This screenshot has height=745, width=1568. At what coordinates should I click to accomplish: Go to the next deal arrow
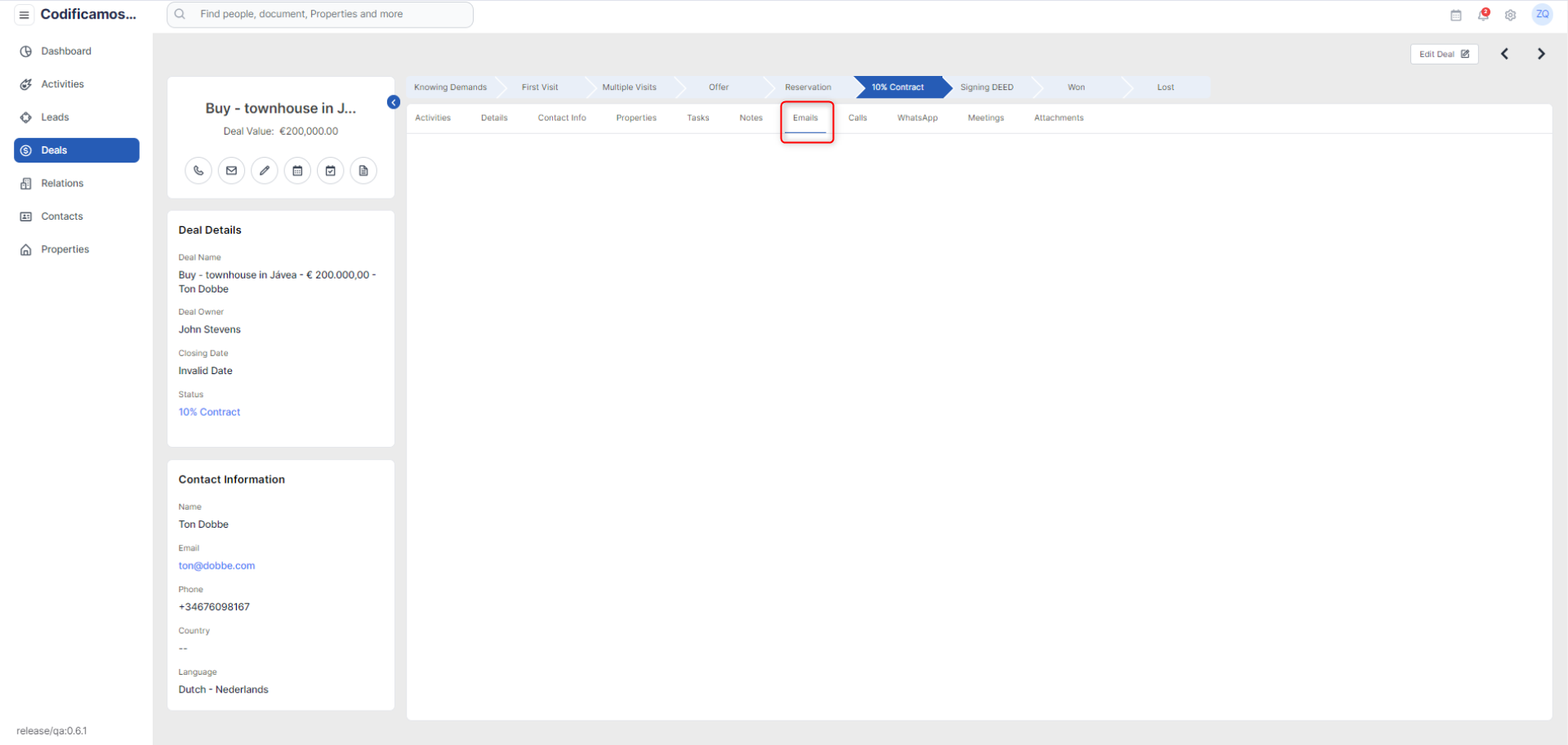1541,54
